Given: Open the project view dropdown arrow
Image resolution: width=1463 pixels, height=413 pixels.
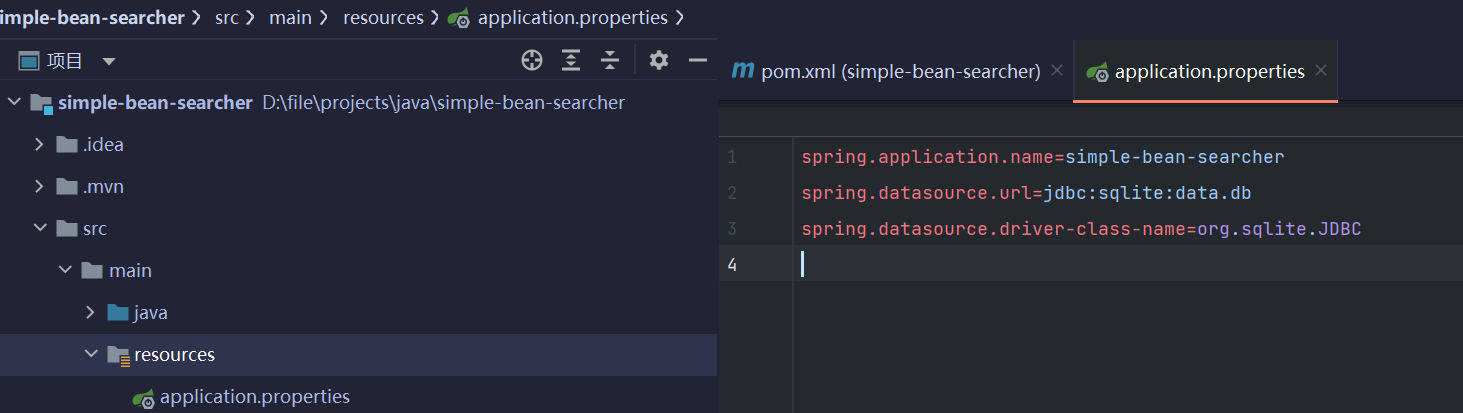Looking at the screenshot, I should (109, 62).
